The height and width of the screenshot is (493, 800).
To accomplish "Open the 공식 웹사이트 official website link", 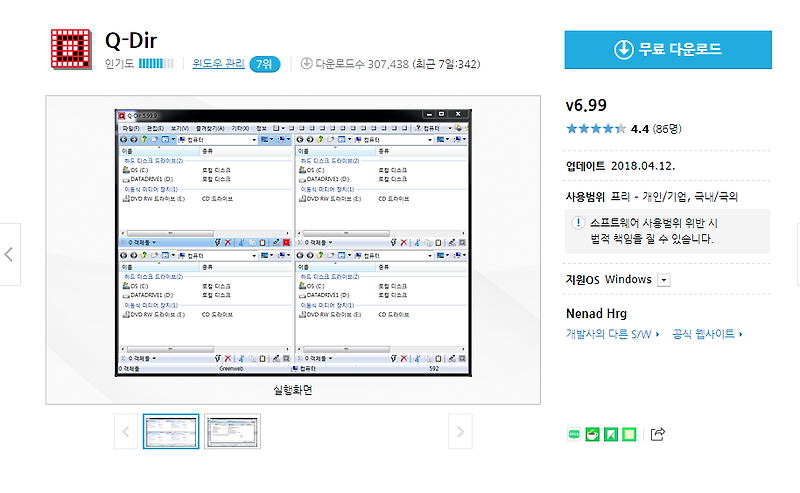I will tap(707, 334).
